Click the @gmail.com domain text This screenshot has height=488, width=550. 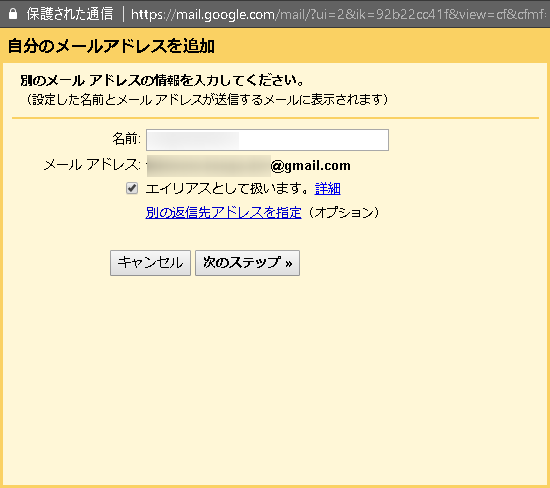pos(310,166)
